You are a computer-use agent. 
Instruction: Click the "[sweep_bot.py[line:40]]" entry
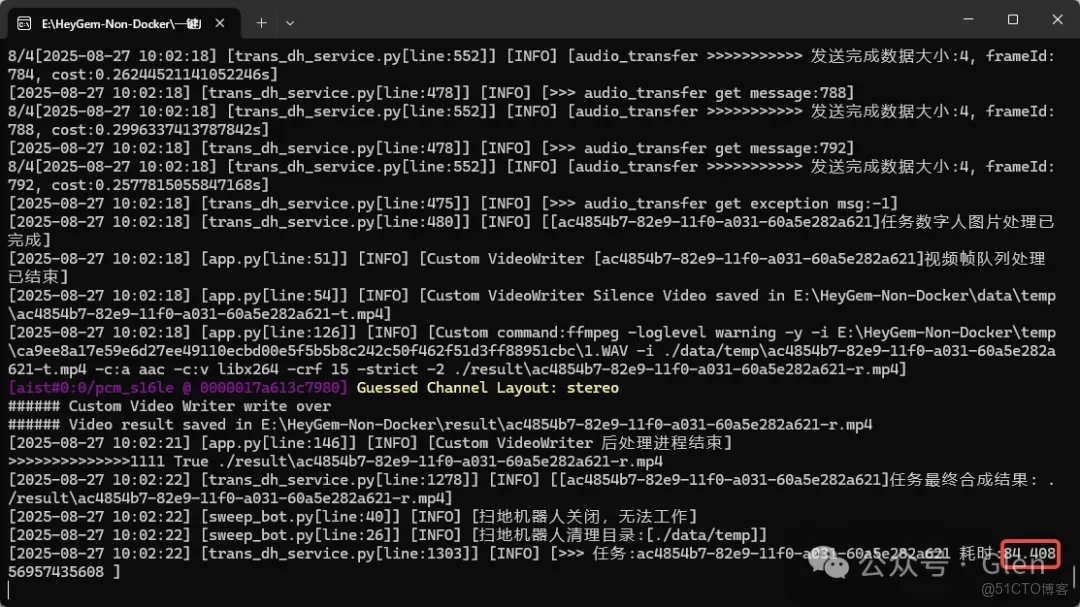(300, 517)
